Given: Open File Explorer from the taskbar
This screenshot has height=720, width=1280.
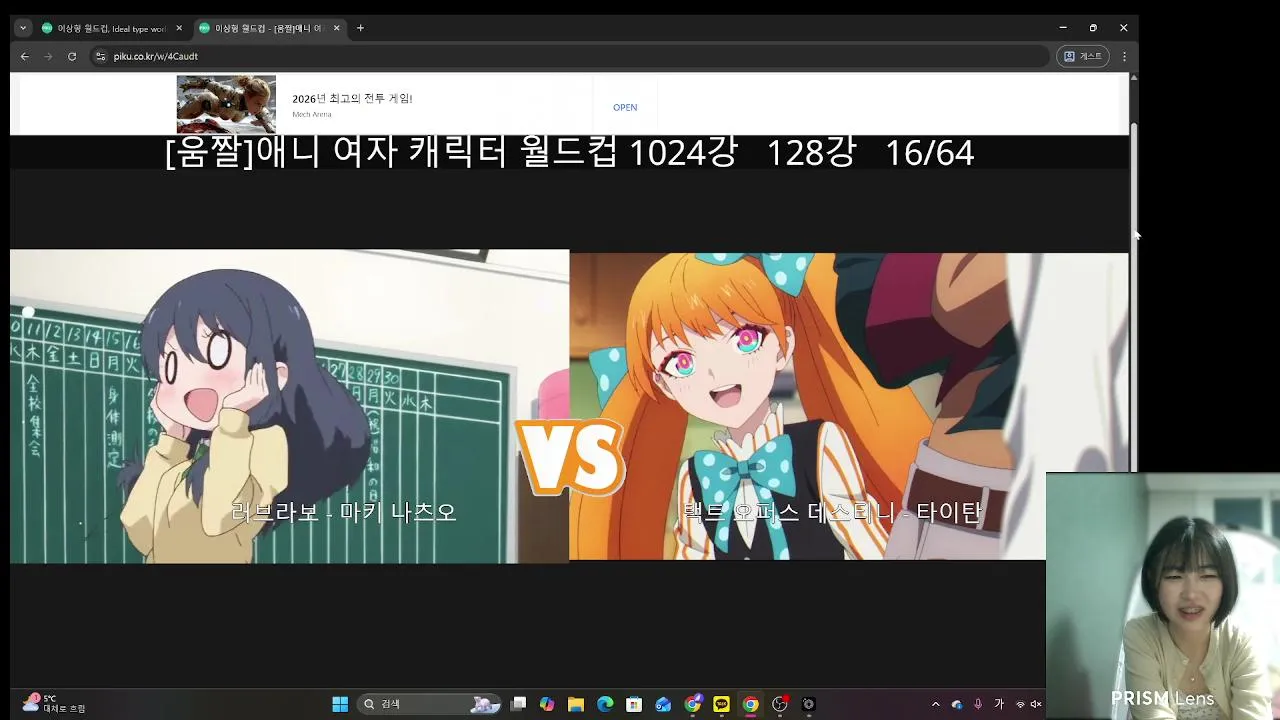Looking at the screenshot, I should pyautogui.click(x=576, y=704).
